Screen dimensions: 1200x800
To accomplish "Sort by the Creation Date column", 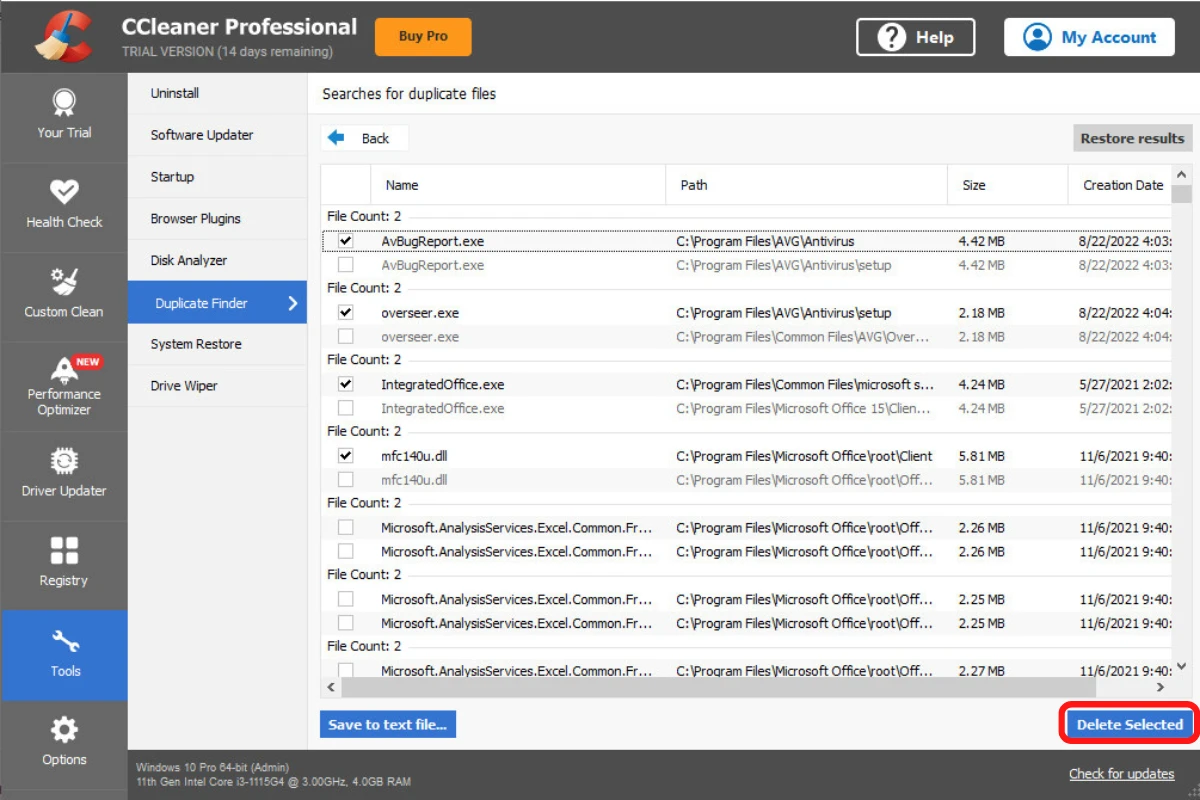I will pos(1120,185).
